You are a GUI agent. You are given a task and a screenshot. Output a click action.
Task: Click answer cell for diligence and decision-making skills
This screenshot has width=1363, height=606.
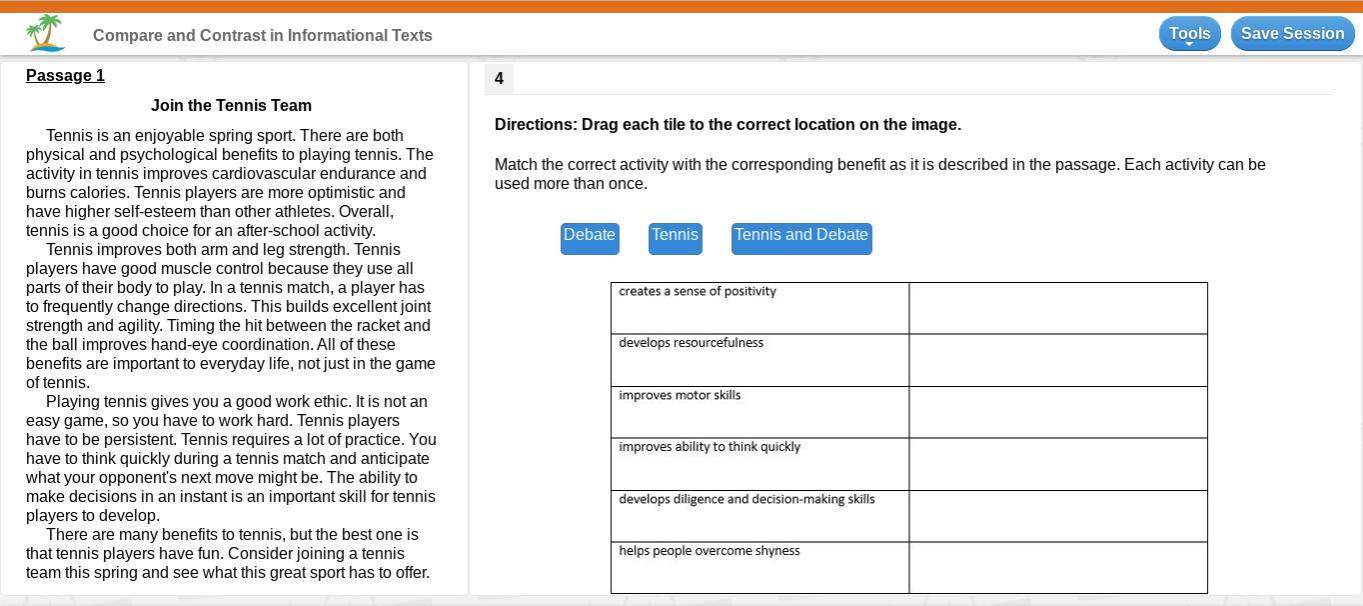(x=1058, y=516)
